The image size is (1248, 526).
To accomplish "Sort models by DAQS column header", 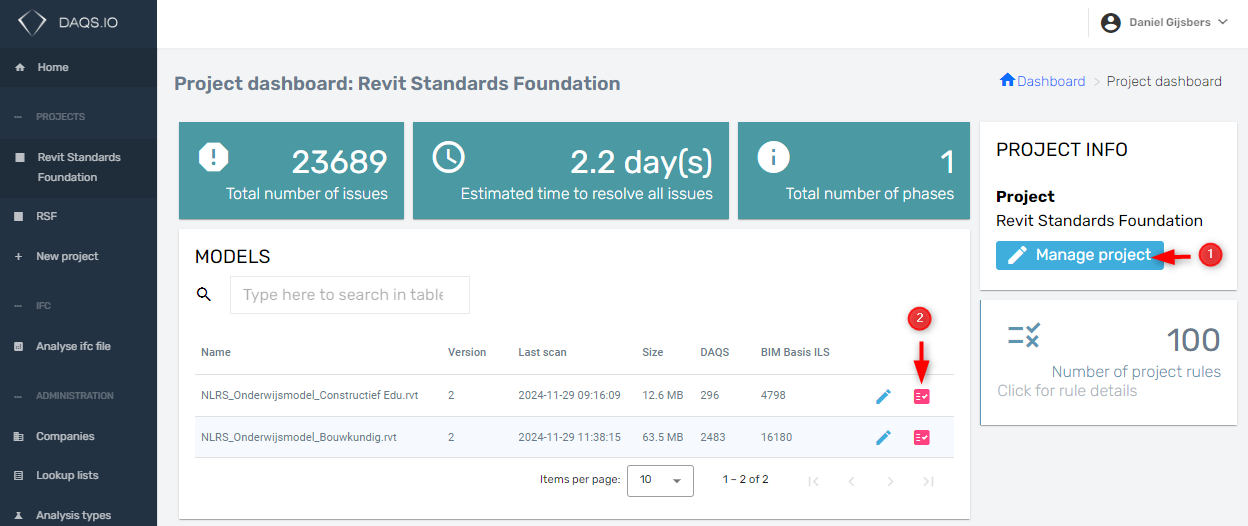I will coord(715,352).
